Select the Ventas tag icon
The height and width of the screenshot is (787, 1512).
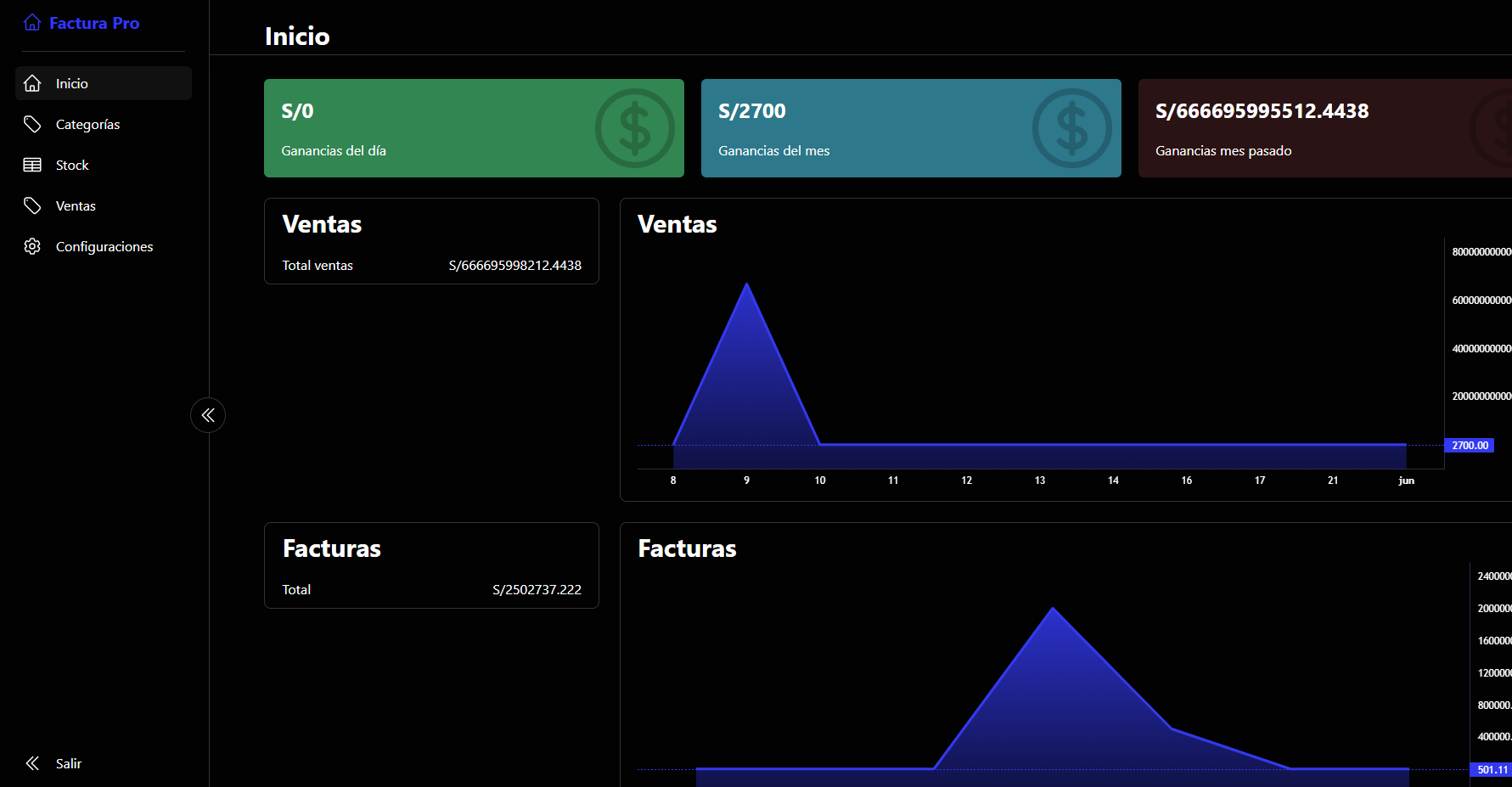(32, 205)
